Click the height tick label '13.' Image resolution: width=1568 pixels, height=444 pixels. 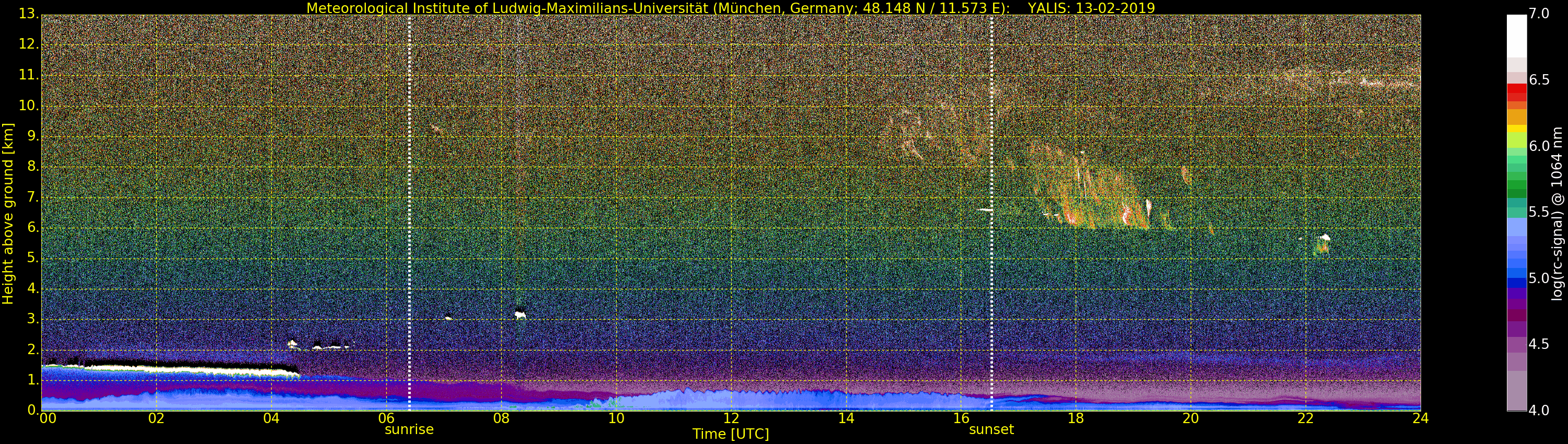pyautogui.click(x=28, y=14)
